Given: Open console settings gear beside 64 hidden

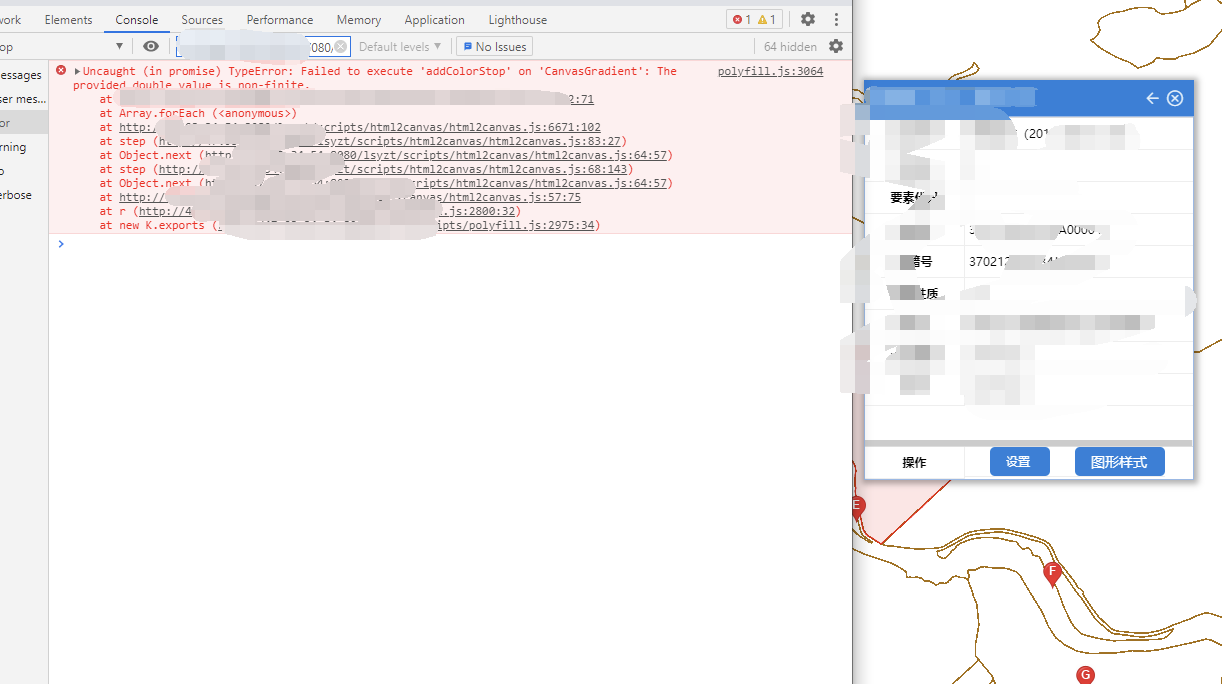Looking at the screenshot, I should tap(836, 46).
